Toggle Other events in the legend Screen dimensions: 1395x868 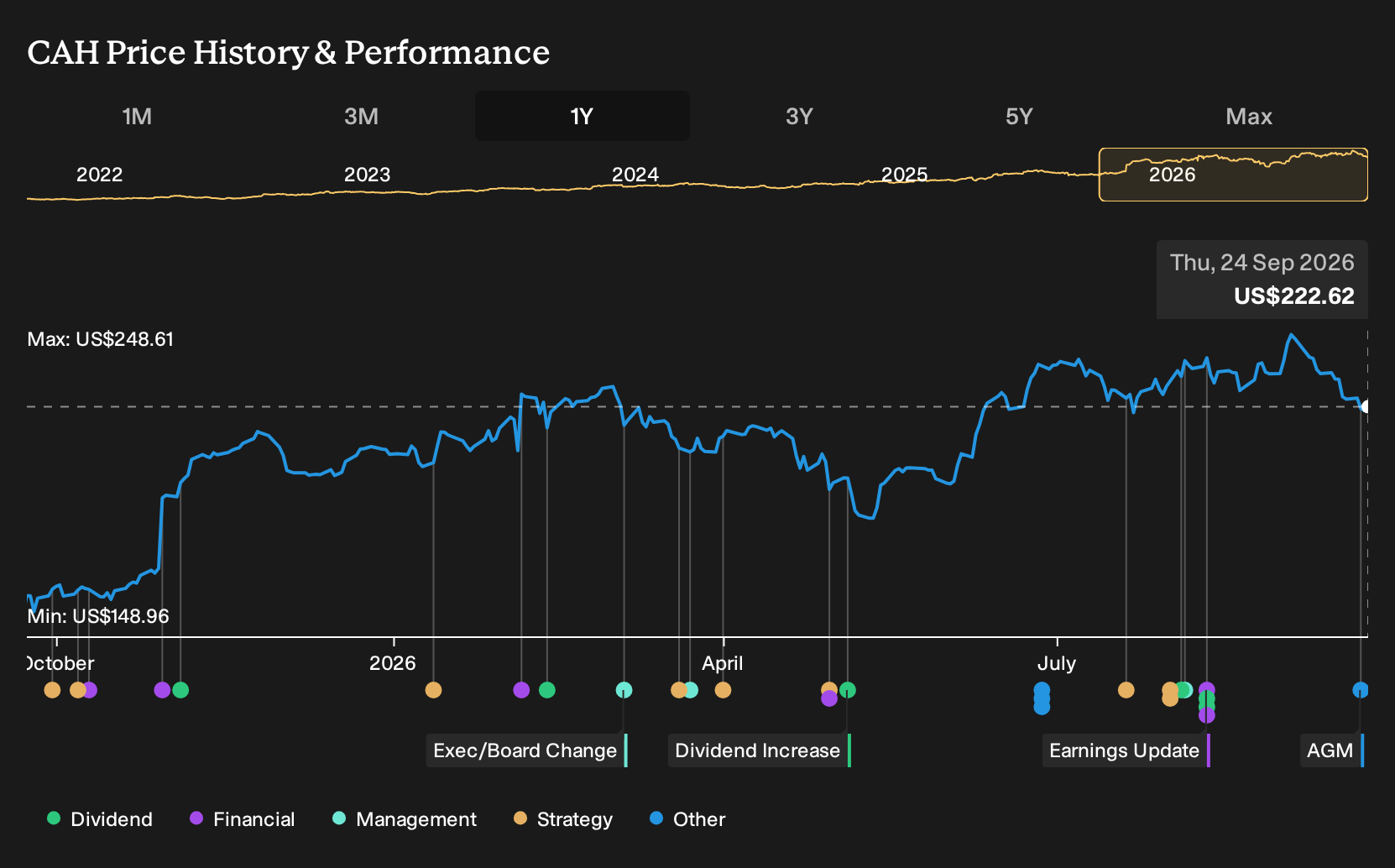pyautogui.click(x=687, y=819)
